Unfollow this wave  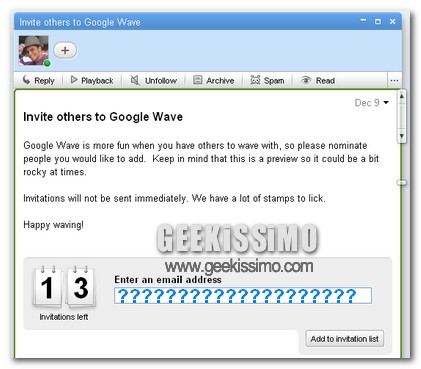click(x=153, y=80)
